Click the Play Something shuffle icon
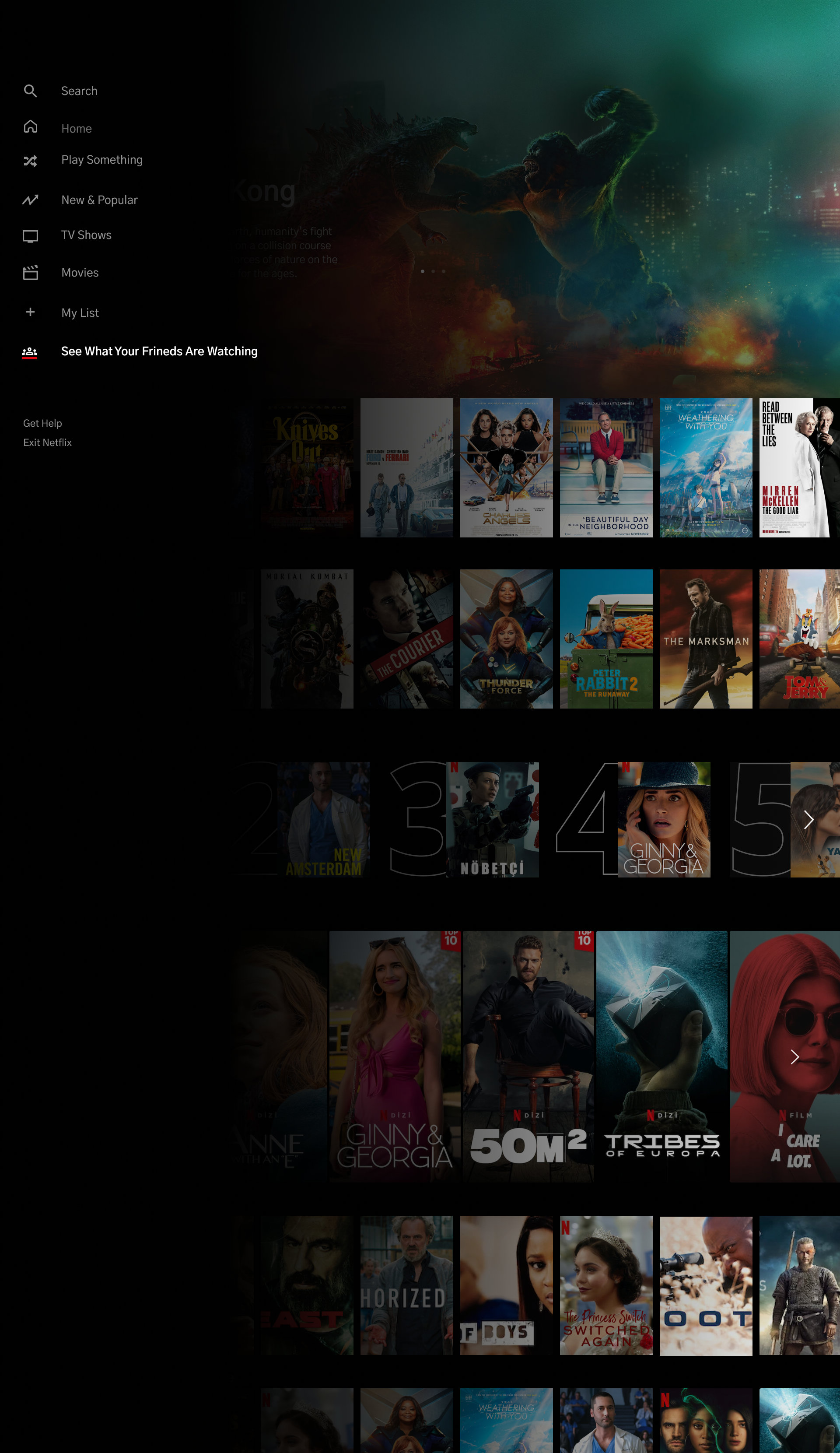The width and height of the screenshot is (840, 1453). pyautogui.click(x=31, y=161)
